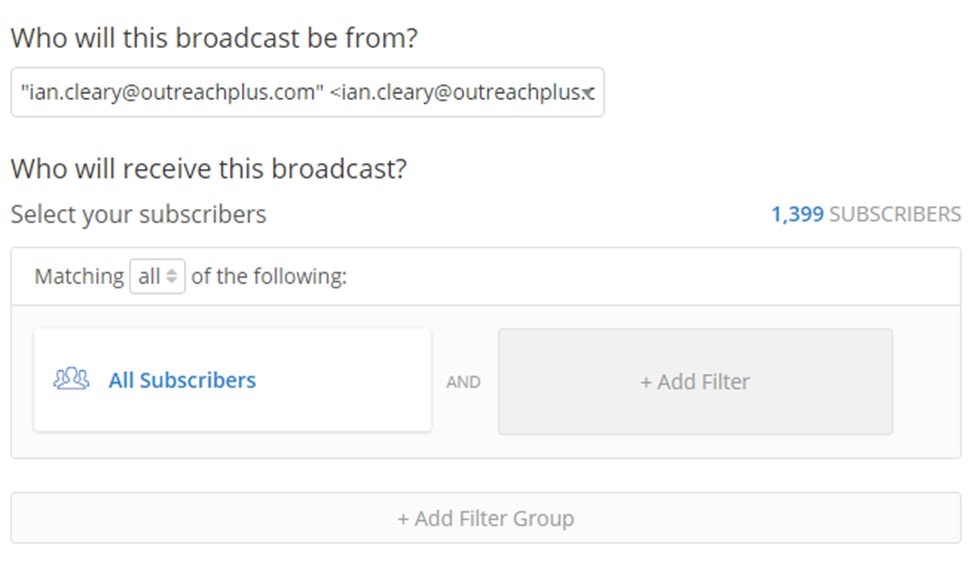Expand the "all" matching selector
Image resolution: width=975 pixels, height=575 pixels.
[x=157, y=276]
